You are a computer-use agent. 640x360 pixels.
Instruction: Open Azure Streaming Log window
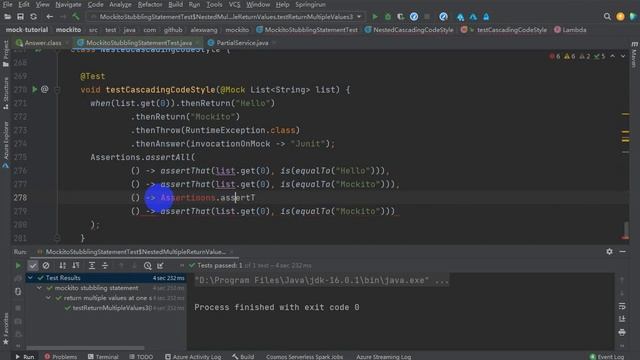(x=383, y=356)
